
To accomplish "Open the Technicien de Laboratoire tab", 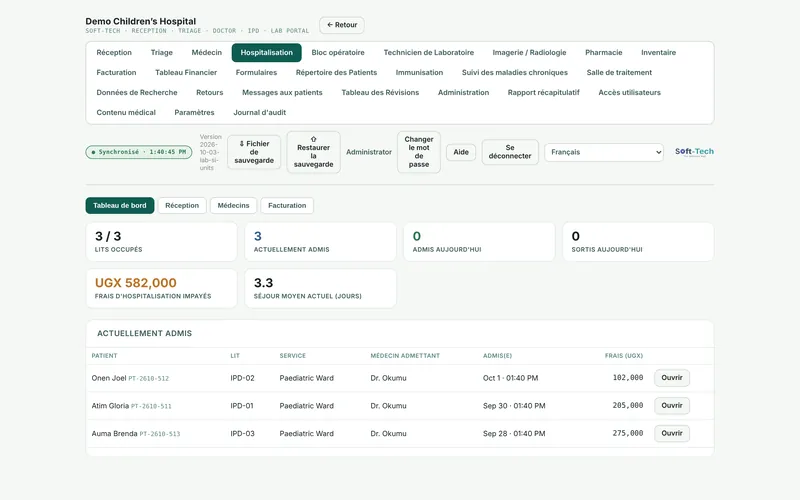I will [429, 53].
